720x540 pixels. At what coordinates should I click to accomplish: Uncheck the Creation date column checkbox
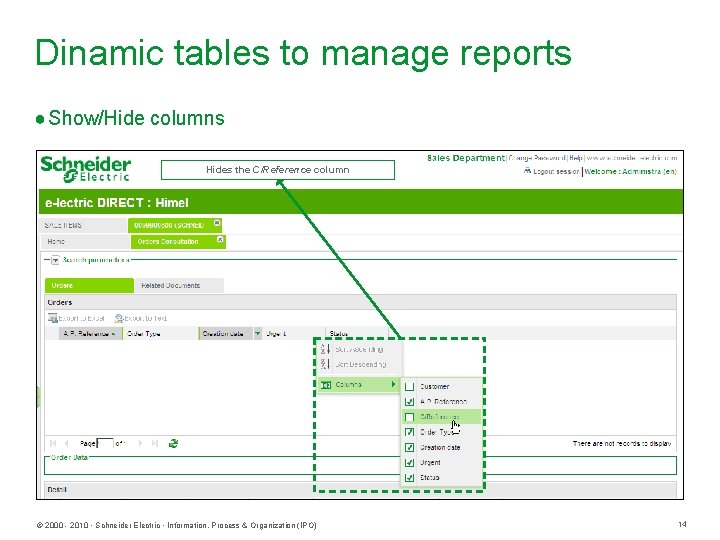pyautogui.click(x=410, y=447)
